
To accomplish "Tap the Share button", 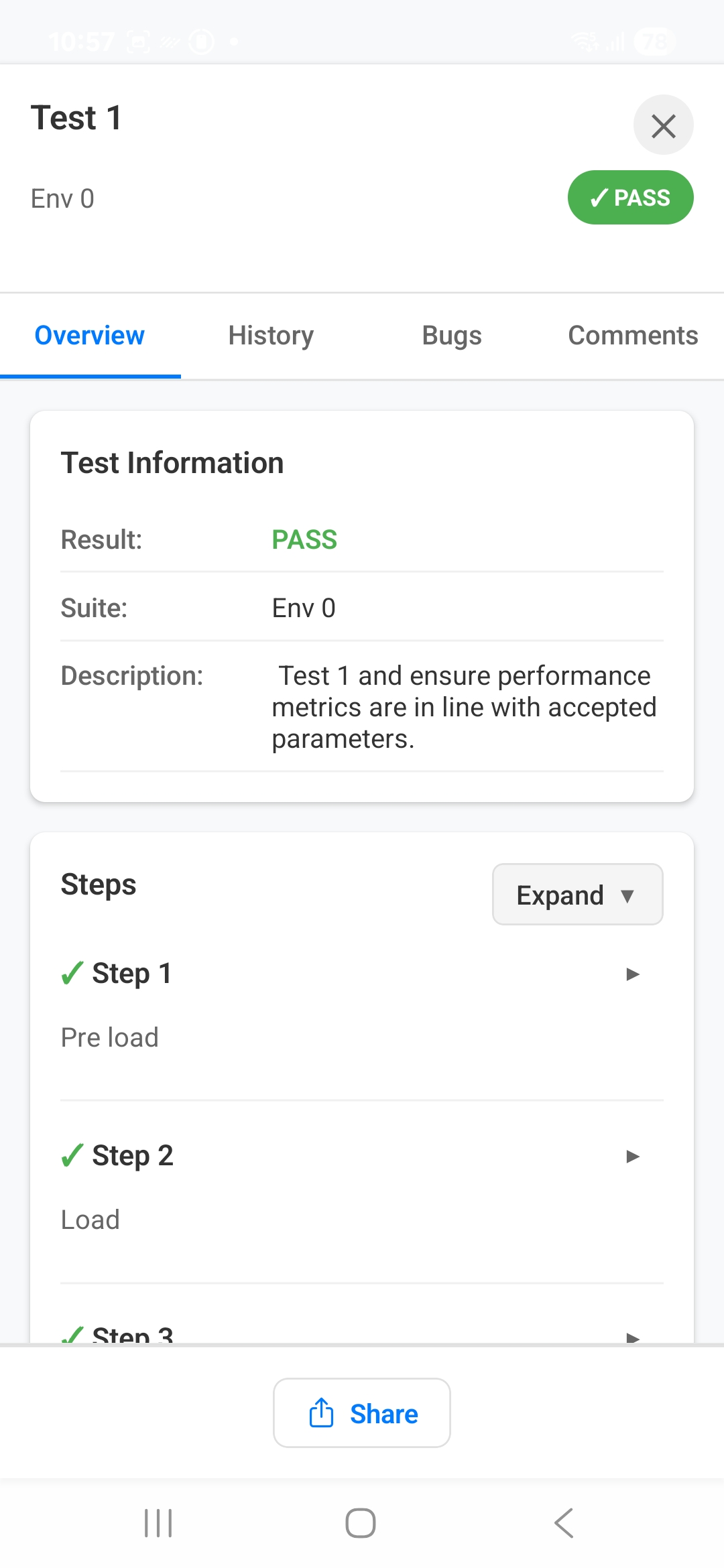I will [361, 1413].
